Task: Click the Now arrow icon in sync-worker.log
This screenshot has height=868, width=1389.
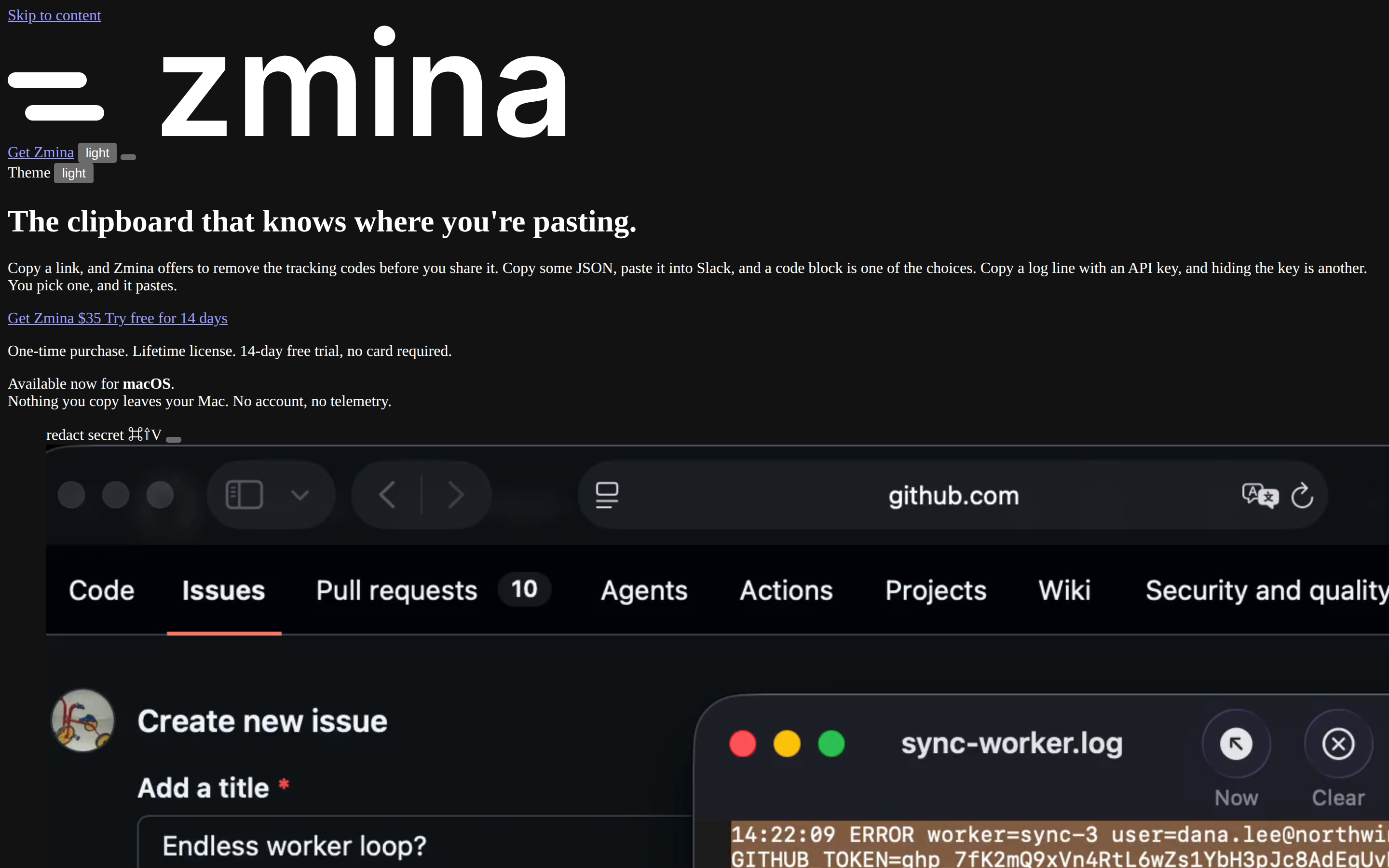Action: coord(1236,744)
